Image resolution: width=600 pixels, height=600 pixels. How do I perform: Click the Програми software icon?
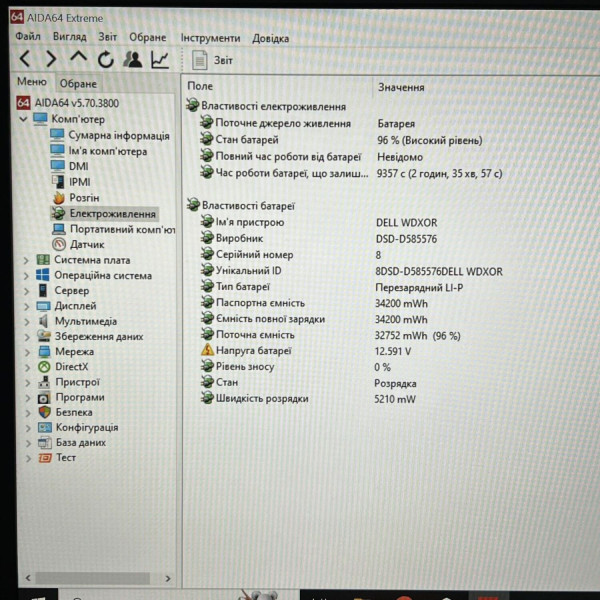[x=44, y=398]
